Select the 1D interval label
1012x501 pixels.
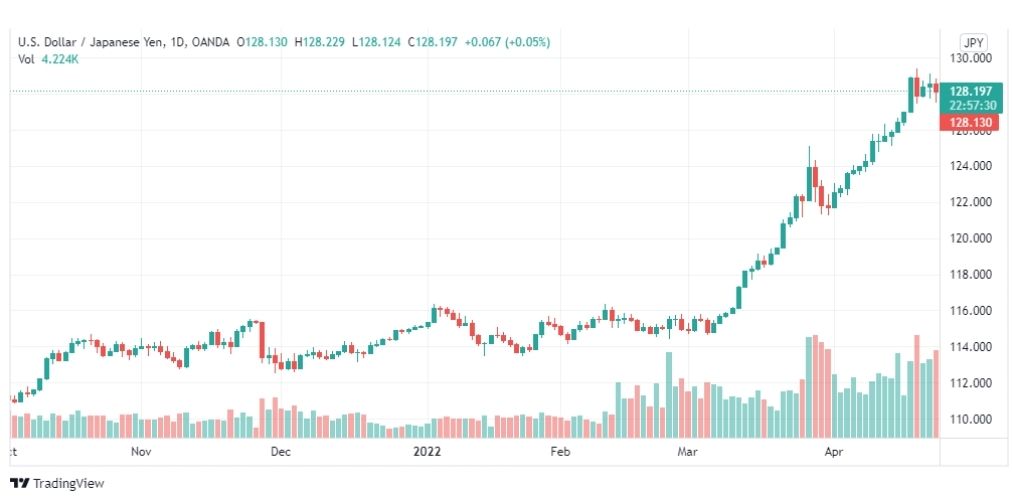click(x=178, y=42)
